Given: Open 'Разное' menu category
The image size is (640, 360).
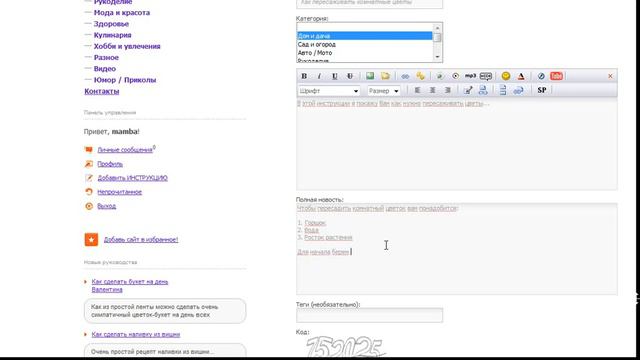Looking at the screenshot, I should coord(106,58).
